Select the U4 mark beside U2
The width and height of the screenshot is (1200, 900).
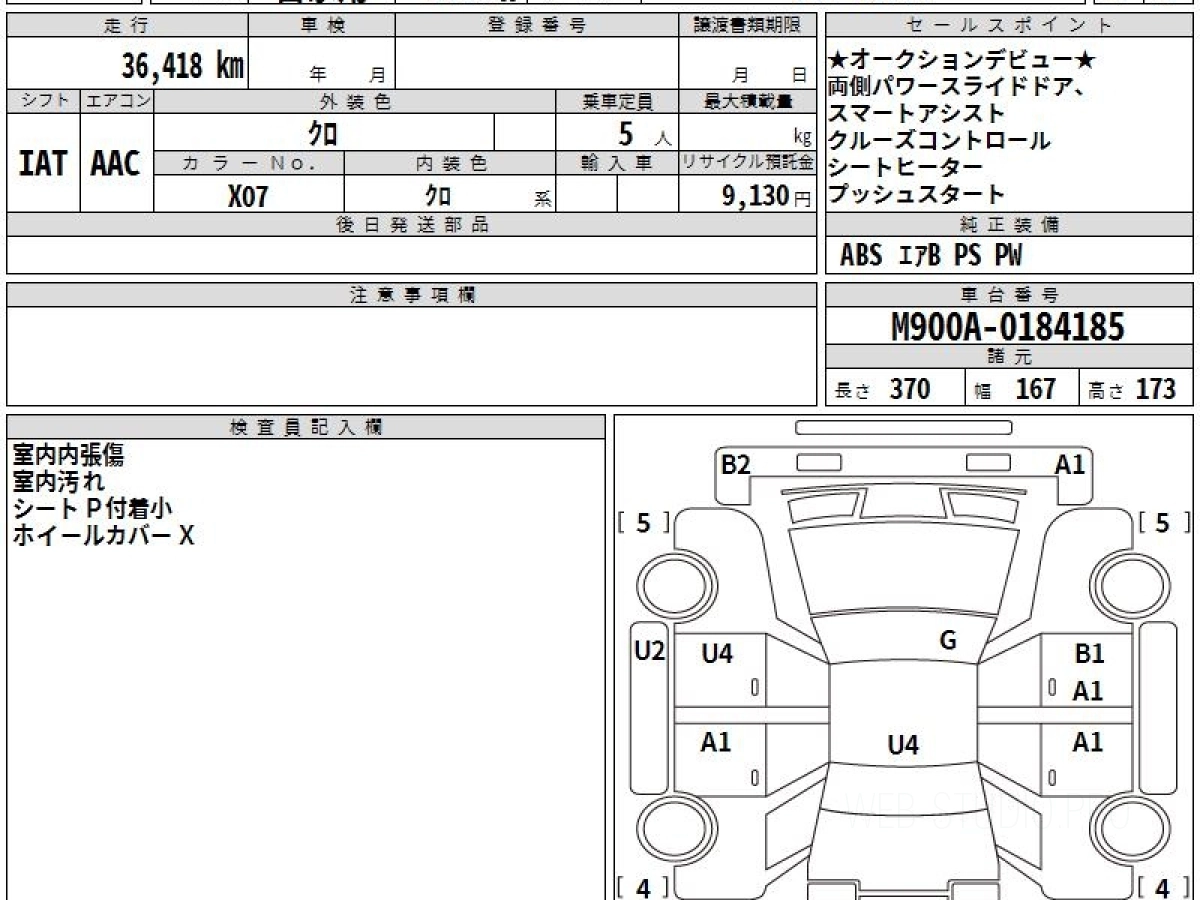[717, 654]
